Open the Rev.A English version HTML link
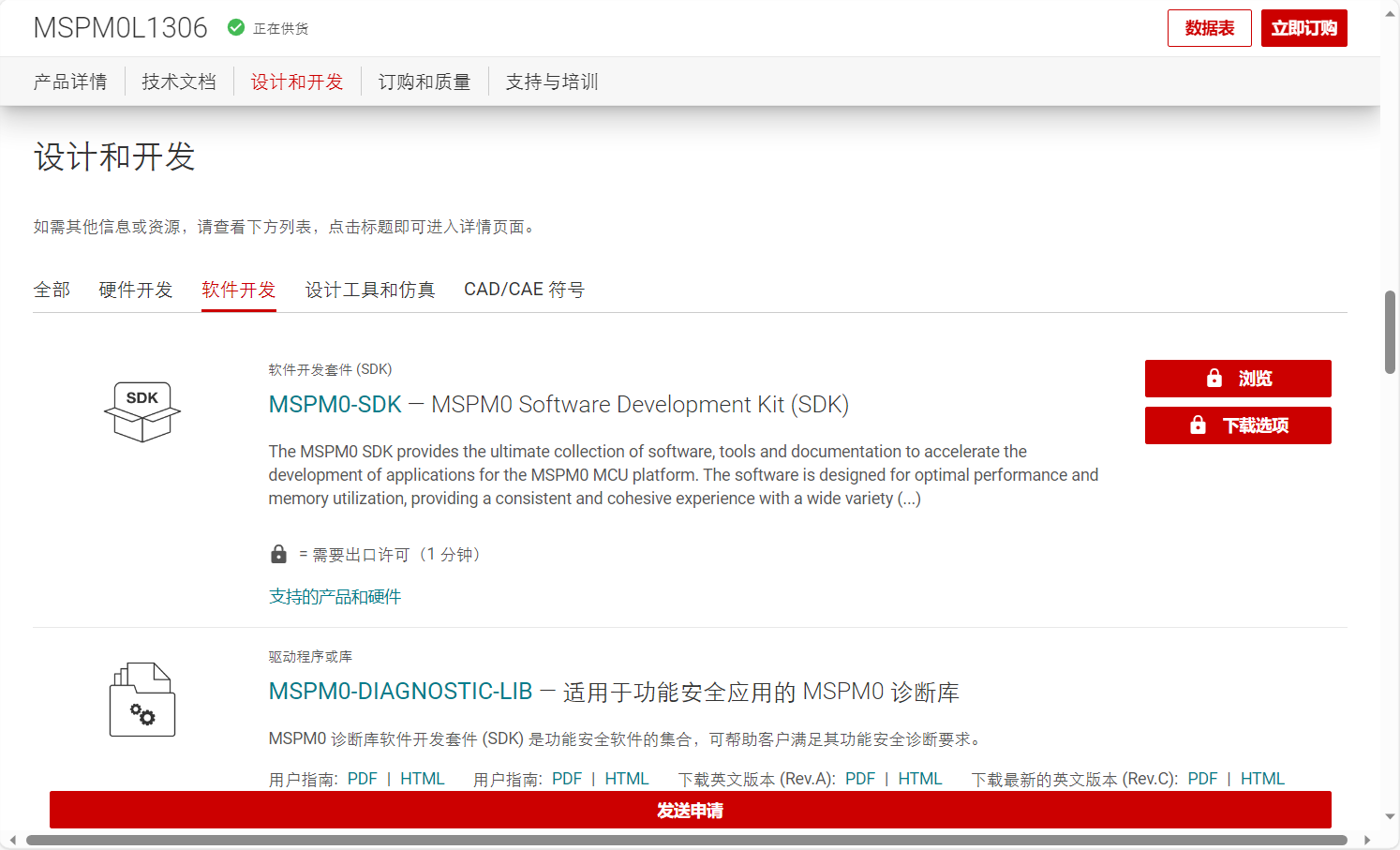Image resolution: width=1400 pixels, height=850 pixels. pyautogui.click(x=920, y=779)
